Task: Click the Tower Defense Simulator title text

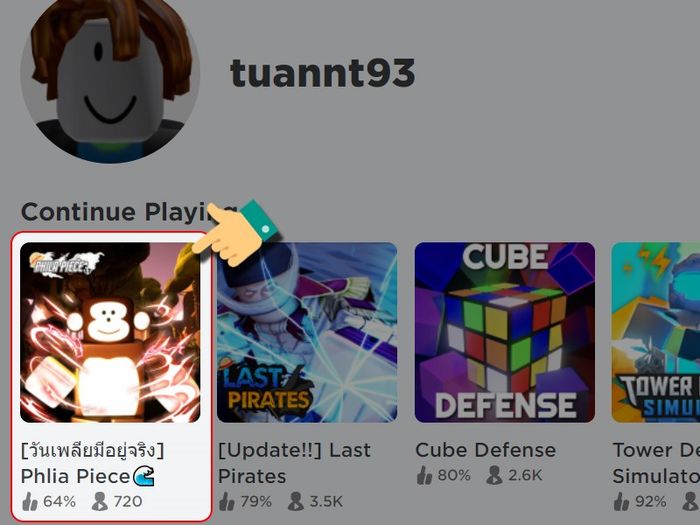Action: click(656, 463)
